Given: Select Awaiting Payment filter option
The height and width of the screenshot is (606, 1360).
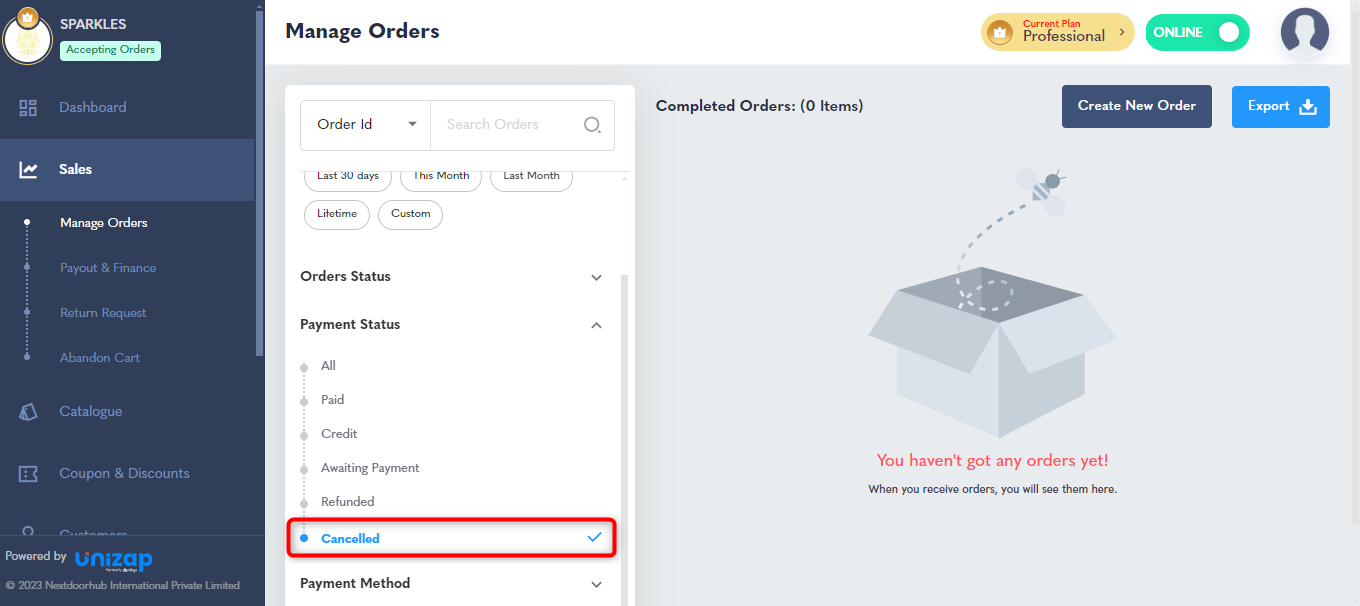Looking at the screenshot, I should (x=370, y=468).
